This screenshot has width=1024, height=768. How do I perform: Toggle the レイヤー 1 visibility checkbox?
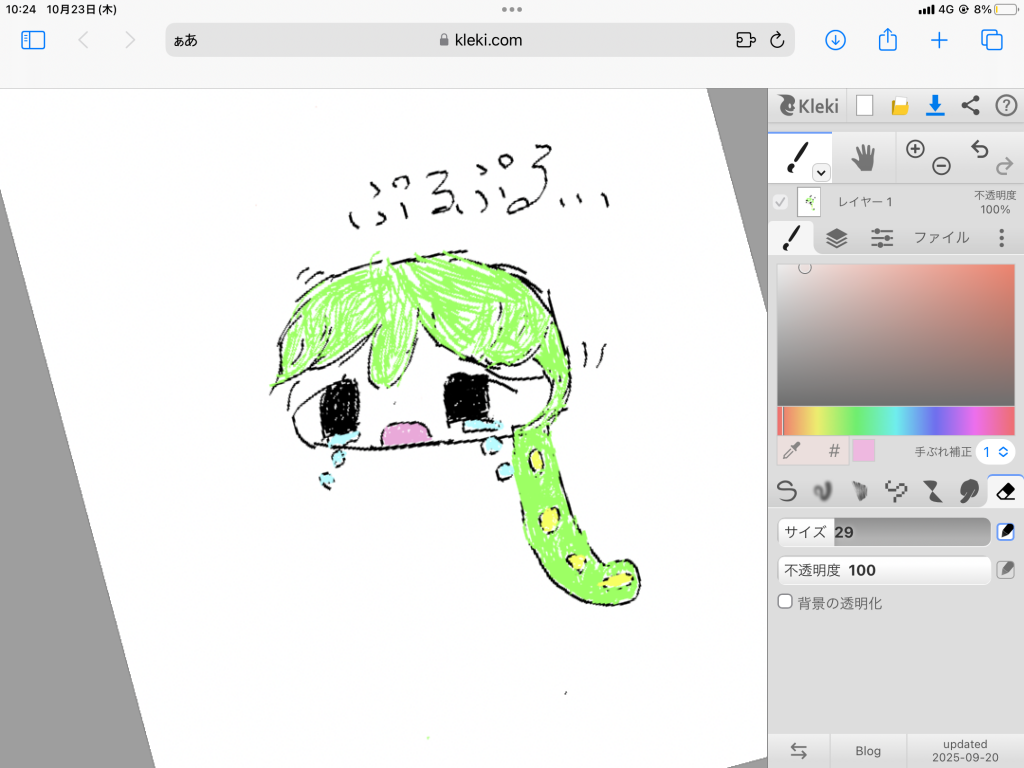click(781, 202)
